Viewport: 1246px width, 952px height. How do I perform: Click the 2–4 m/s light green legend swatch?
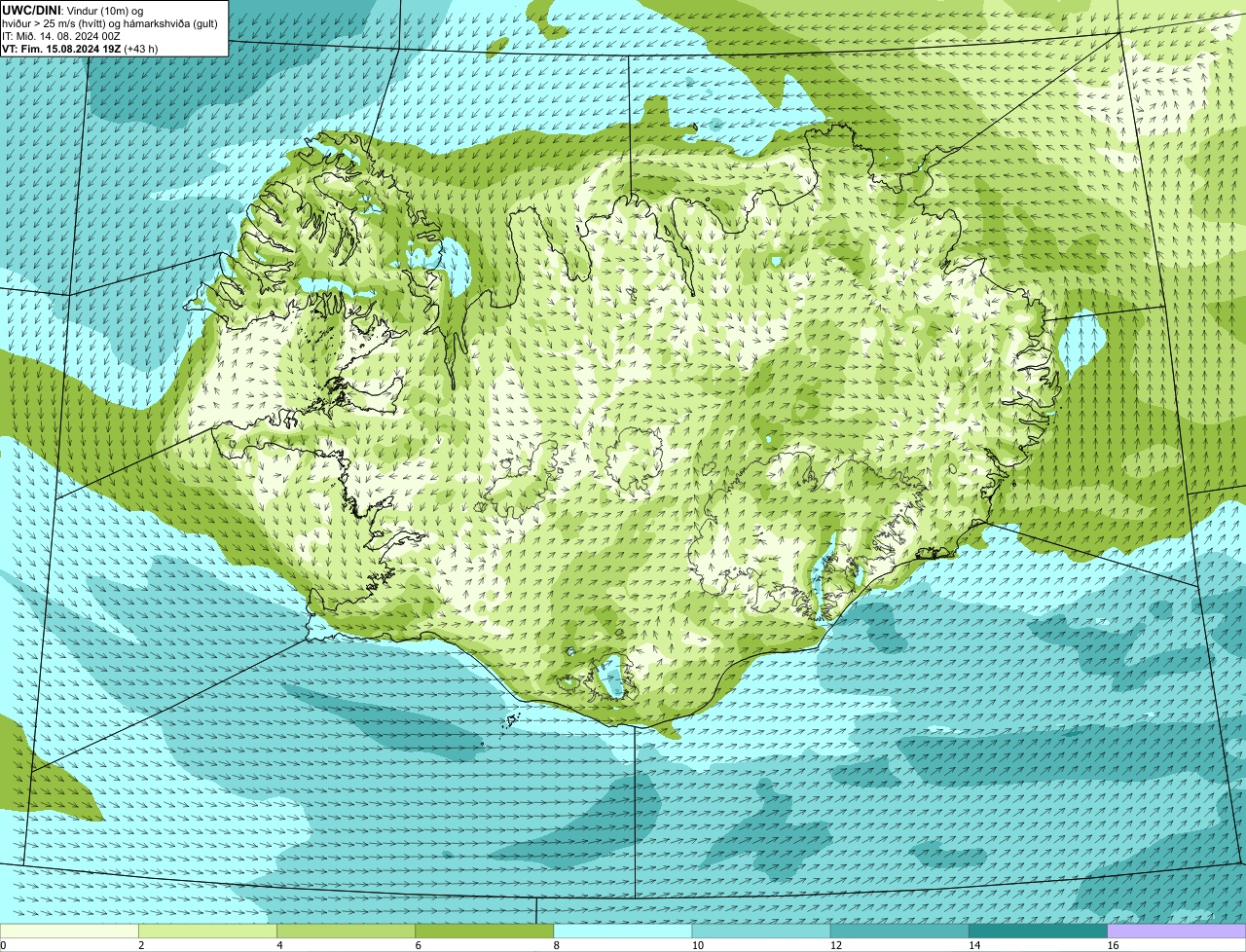click(x=207, y=931)
